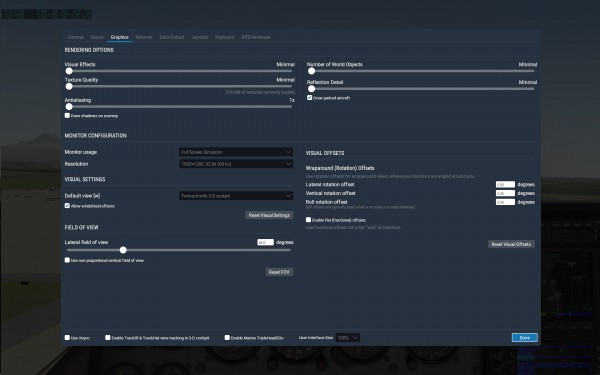Expand the Resolution dropdown
Screen dimensions: 600x375
[236, 164]
